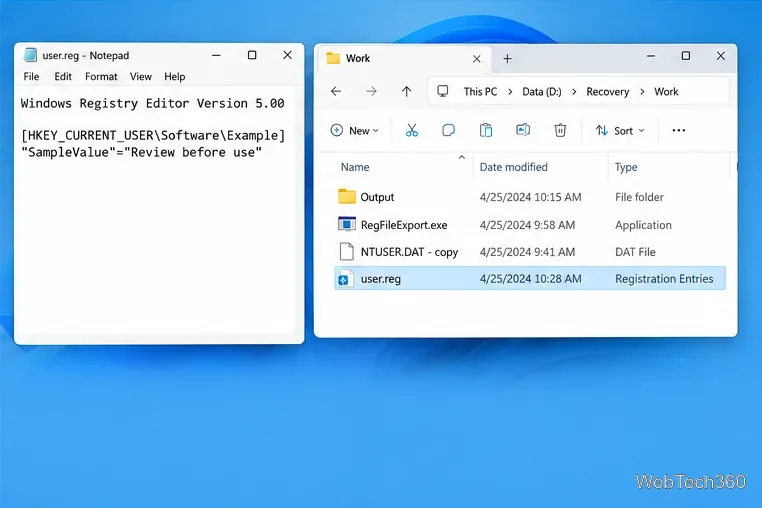This screenshot has height=508, width=762.
Task: Open the File menu in Notepad
Action: [31, 76]
